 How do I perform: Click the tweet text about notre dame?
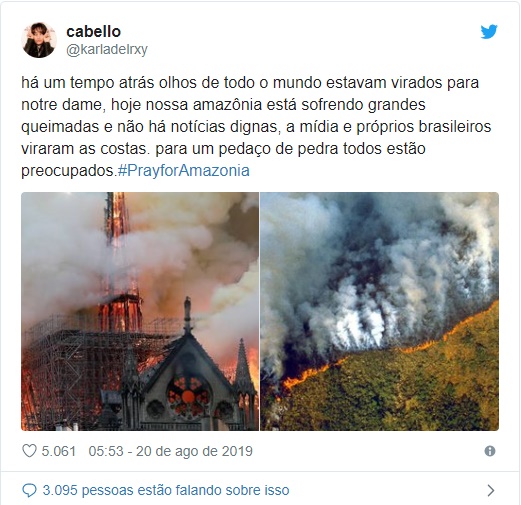tap(256, 126)
